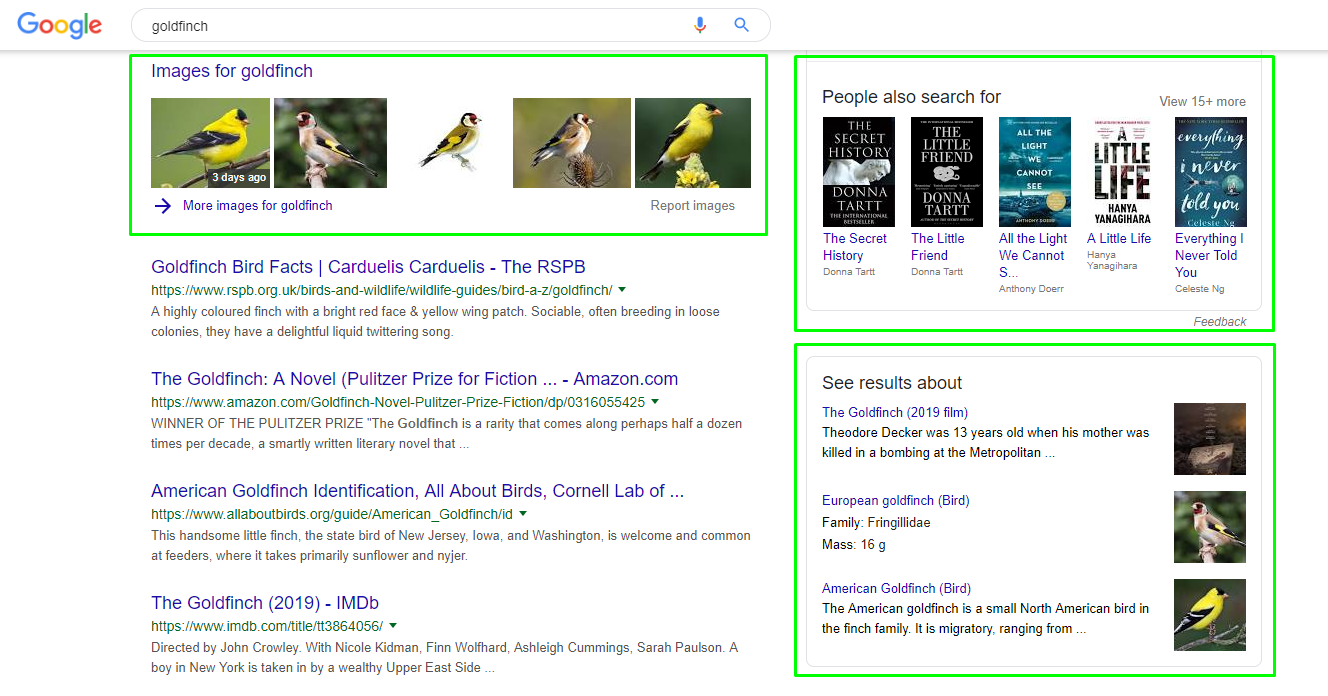Screen dimensions: 1328x696
Task: Click 'Mass: 16 g' text
Action: click(854, 544)
